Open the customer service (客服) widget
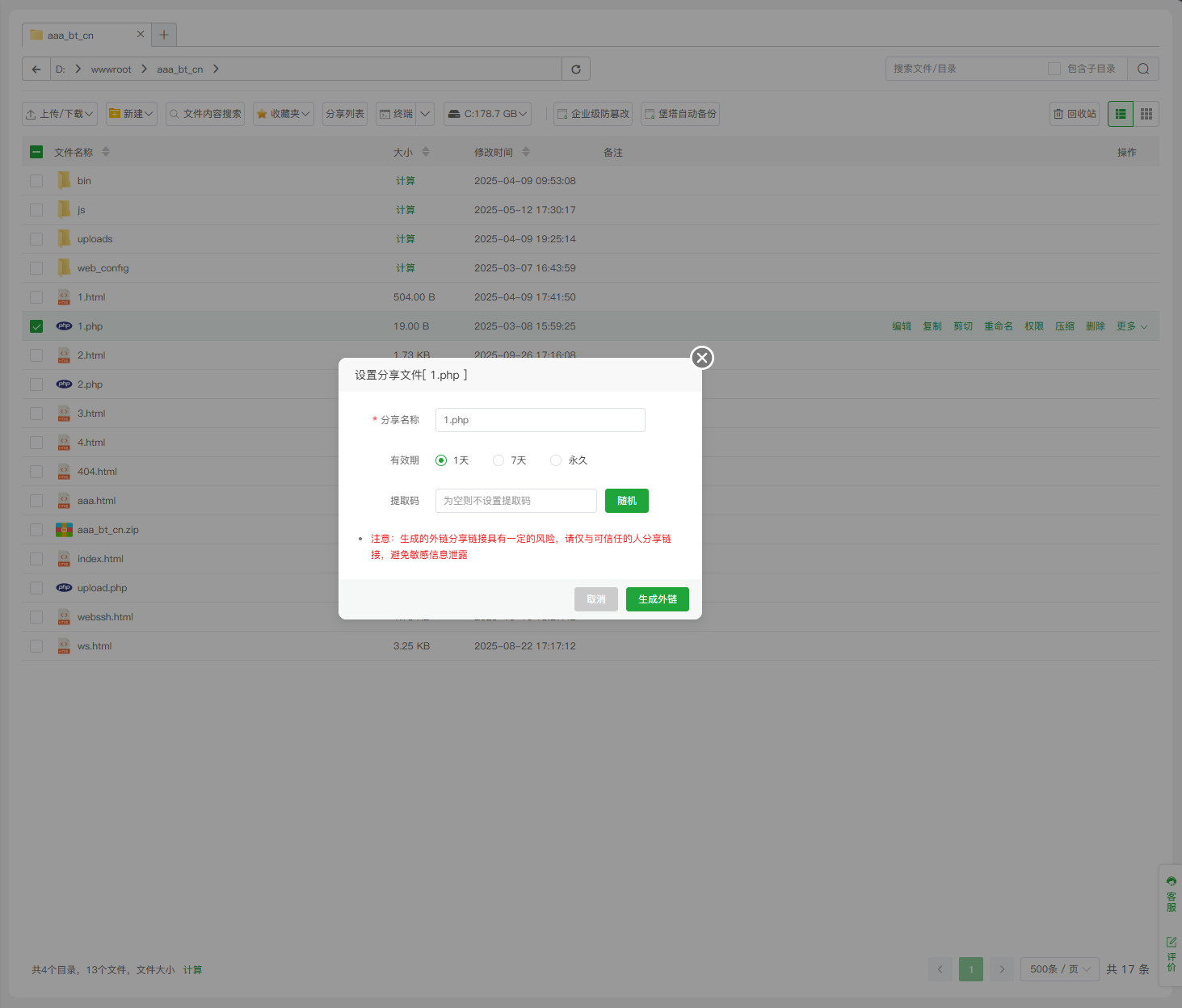Screen dimensions: 1182x1008 pos(1171,894)
